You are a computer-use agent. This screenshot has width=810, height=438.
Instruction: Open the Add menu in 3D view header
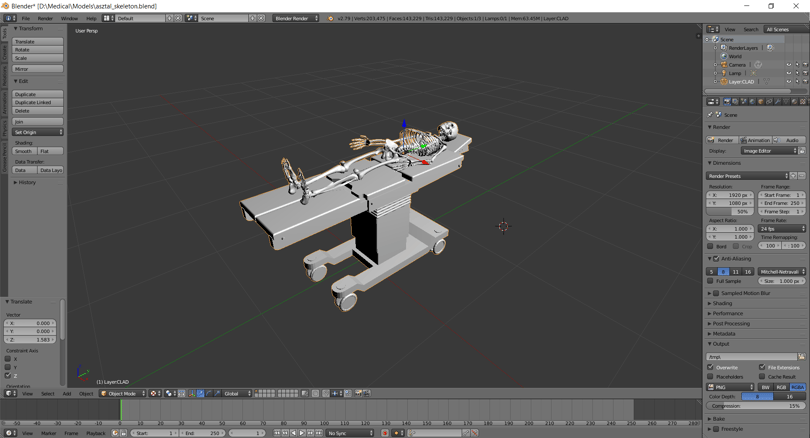pos(67,394)
